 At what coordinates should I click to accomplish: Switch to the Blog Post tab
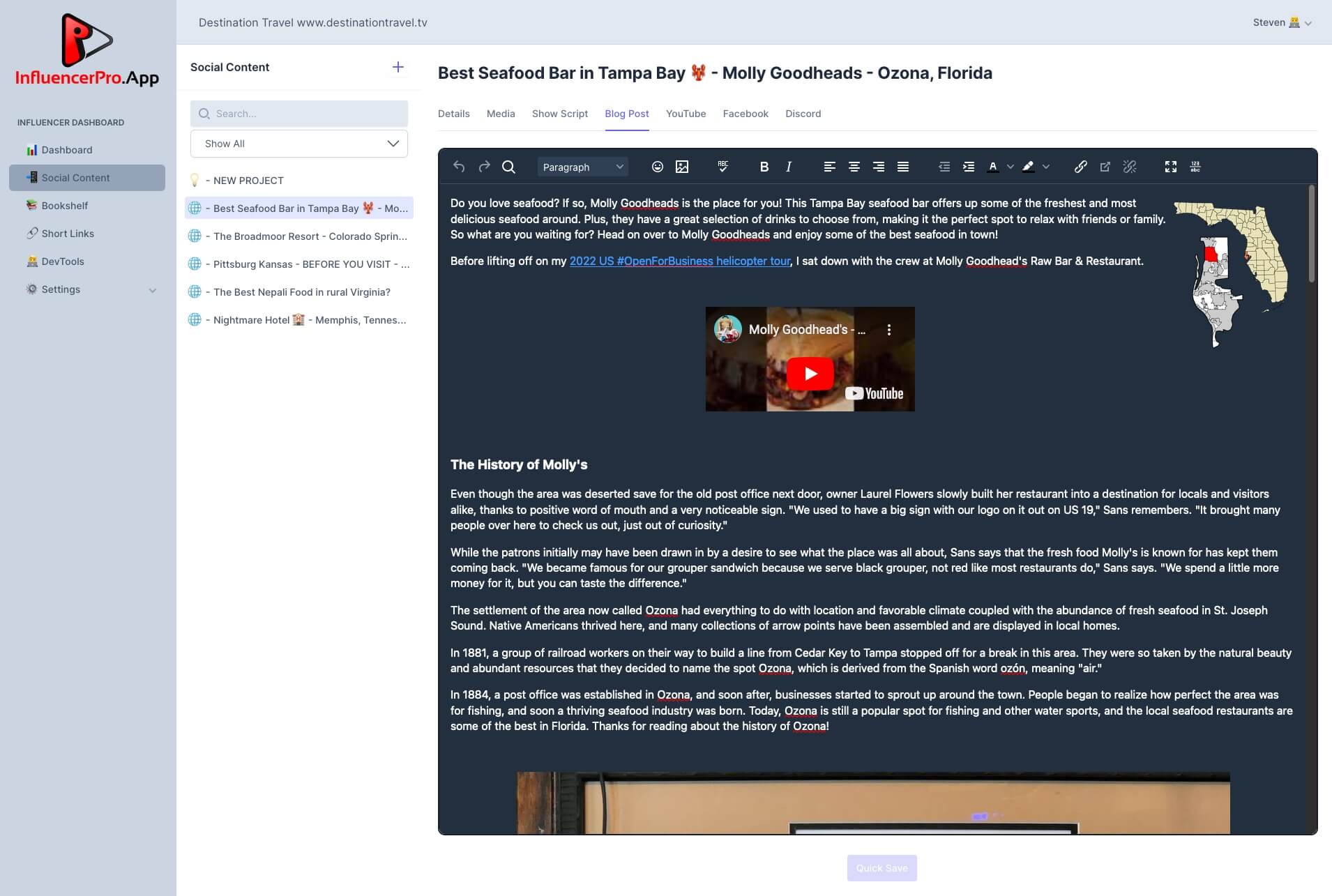pos(627,114)
